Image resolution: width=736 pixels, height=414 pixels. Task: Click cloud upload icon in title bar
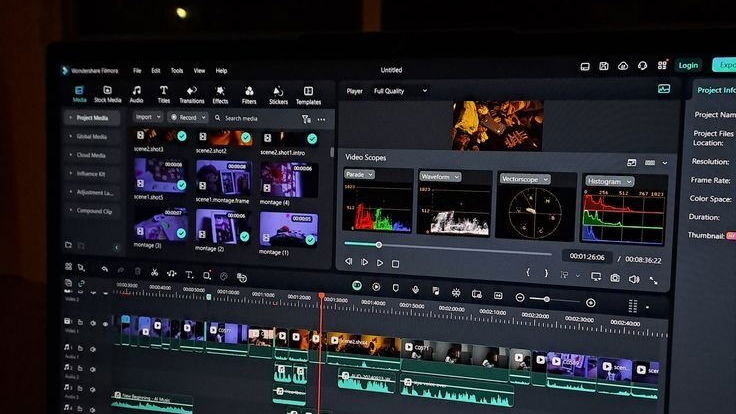click(623, 66)
